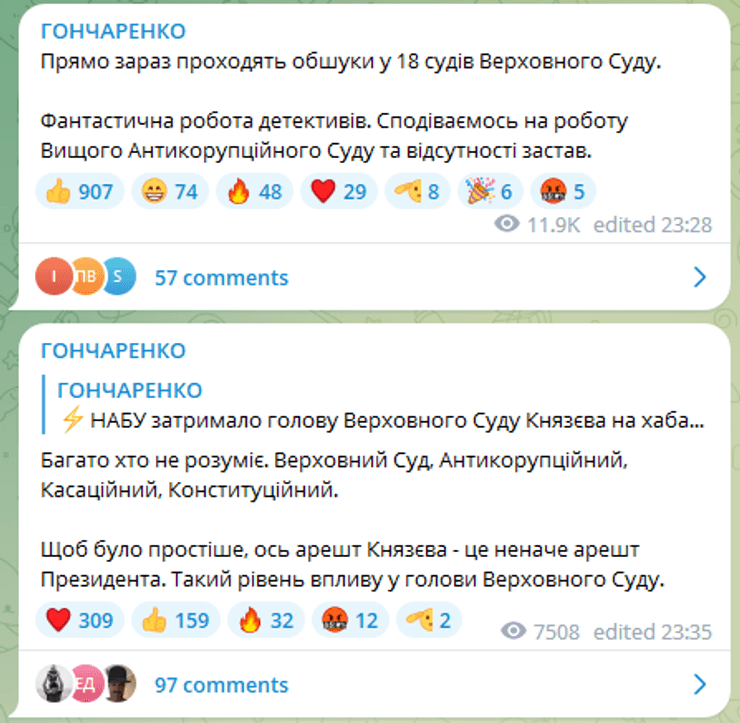Click the red heart reaction with 29
Screen dimensions: 740x723
[x=339, y=191]
